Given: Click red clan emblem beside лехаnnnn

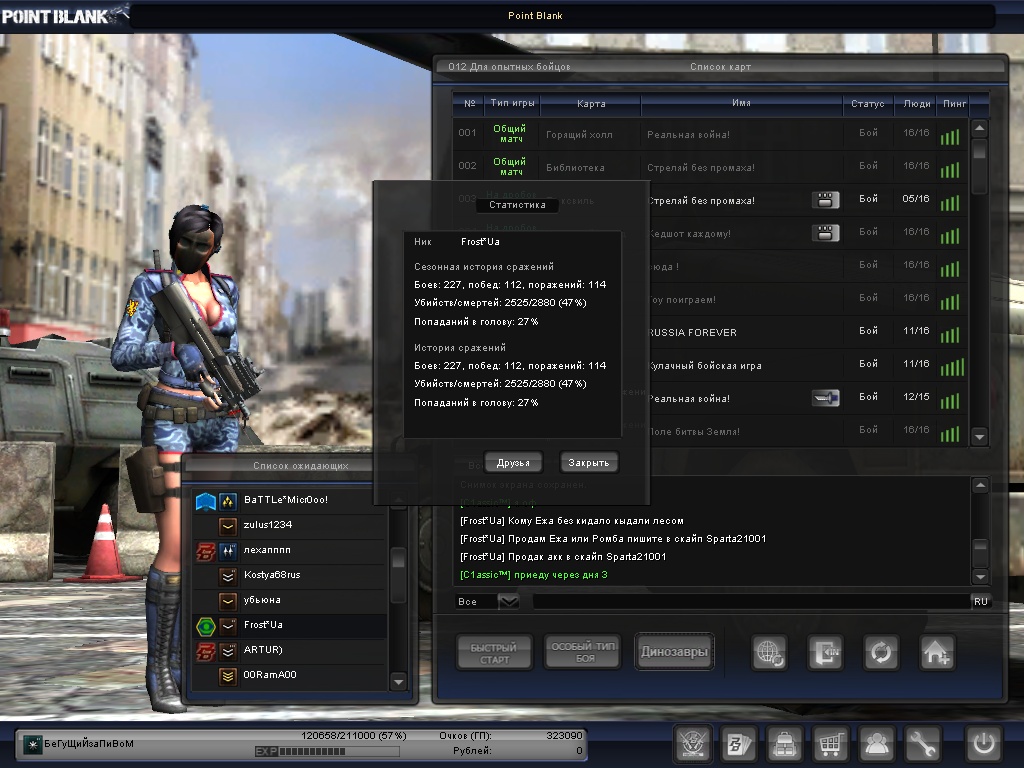Looking at the screenshot, I should click(206, 551).
